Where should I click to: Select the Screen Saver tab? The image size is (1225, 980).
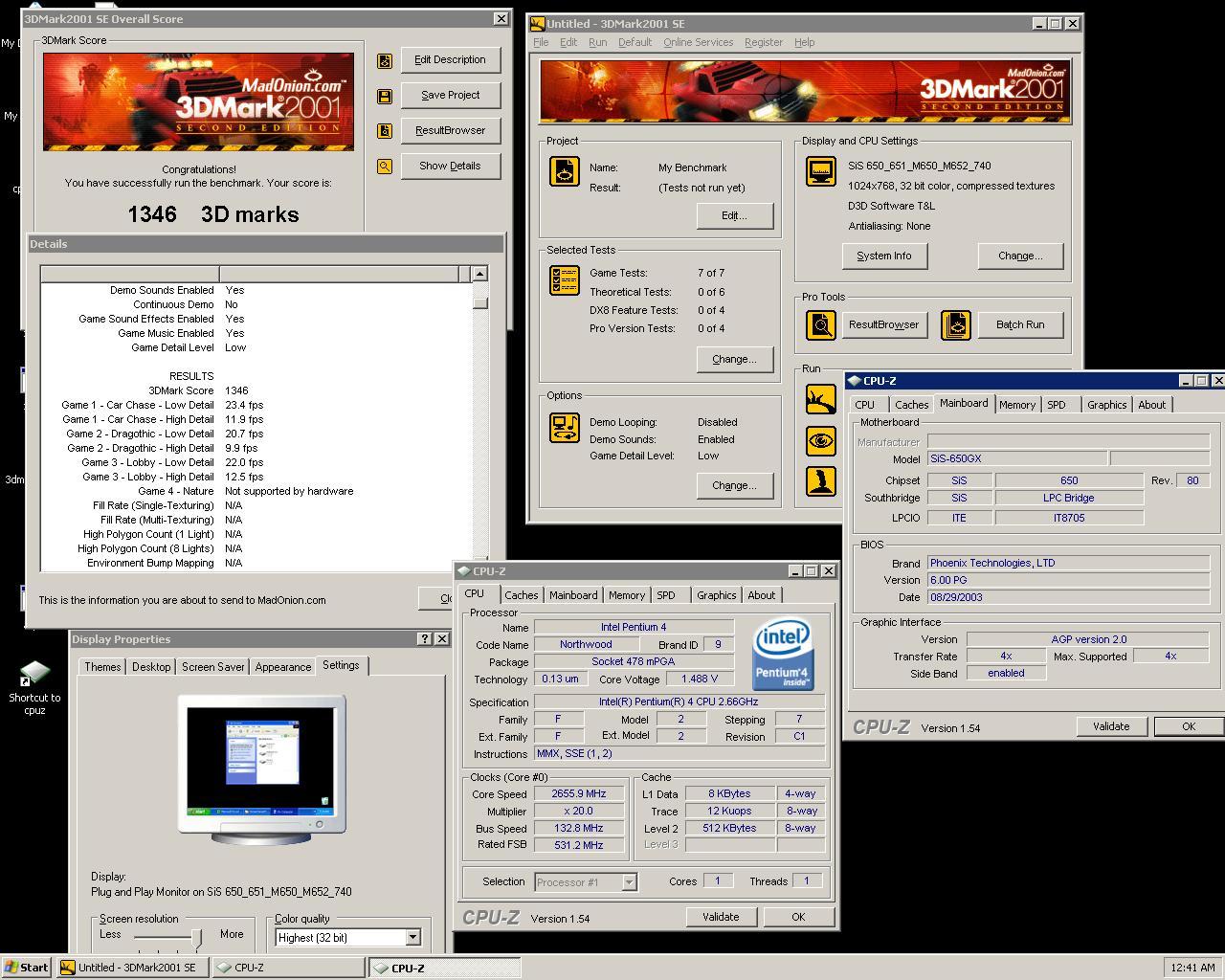212,667
